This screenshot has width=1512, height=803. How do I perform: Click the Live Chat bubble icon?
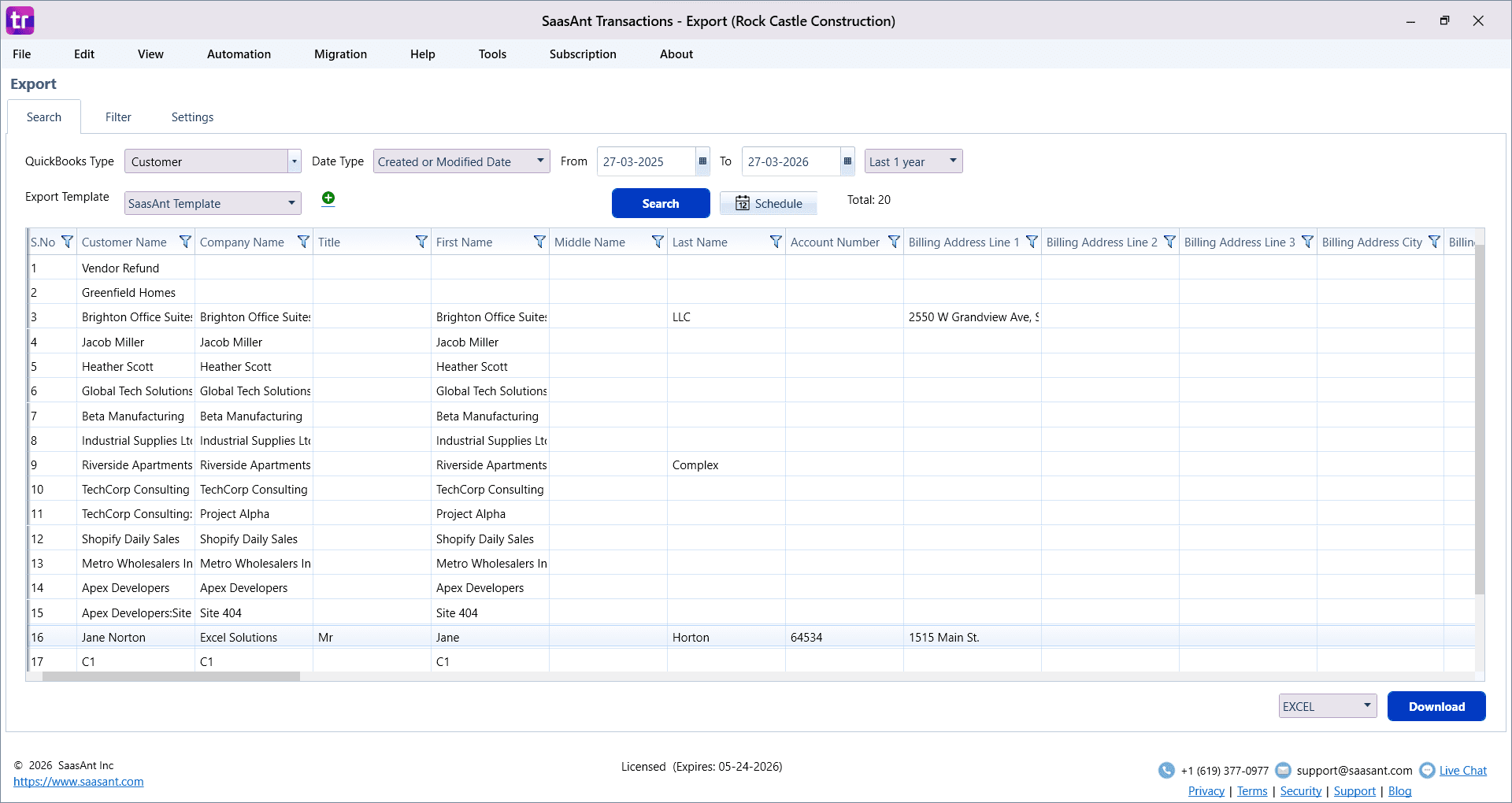coord(1427,770)
